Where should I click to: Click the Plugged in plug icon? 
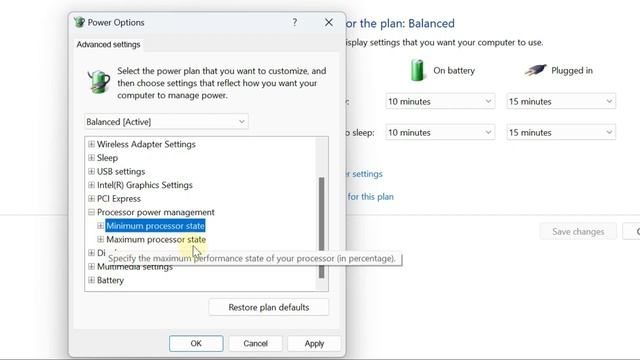coord(535,70)
